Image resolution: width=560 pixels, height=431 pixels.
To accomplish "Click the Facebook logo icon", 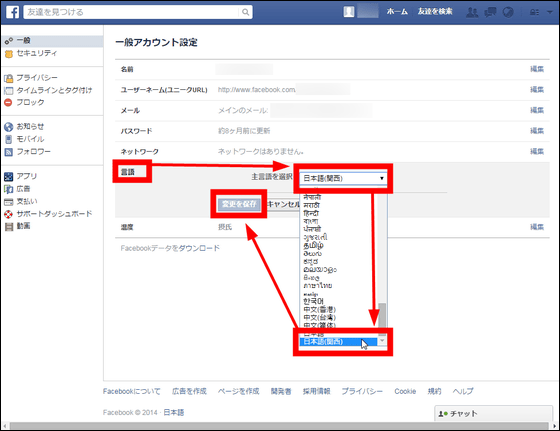I will click(12, 12).
